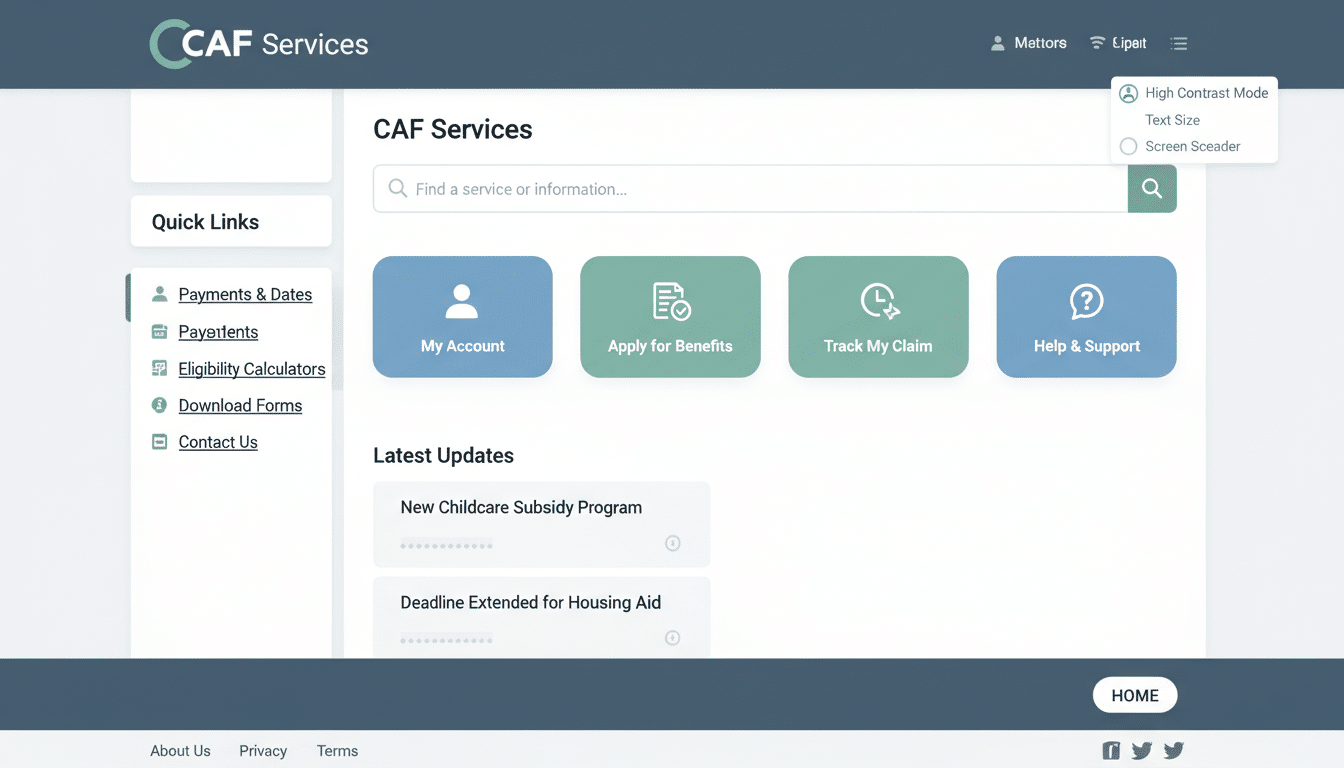This screenshot has height=768, width=1344.
Task: Open the Payments & Dates link
Action: click(245, 294)
